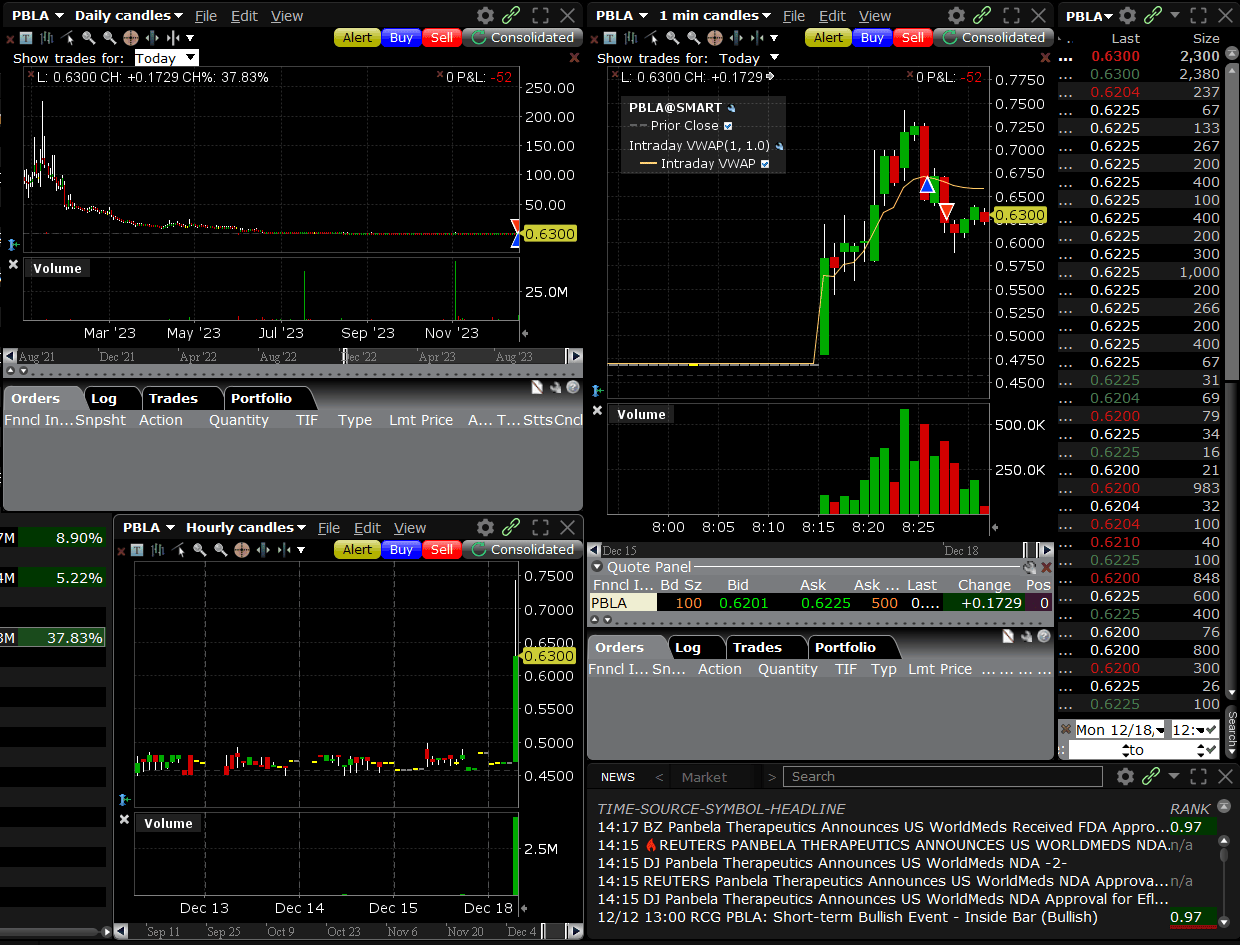This screenshot has width=1240, height=945.
Task: Click text tool icon in Hourly candles toolbar
Action: 136,550
